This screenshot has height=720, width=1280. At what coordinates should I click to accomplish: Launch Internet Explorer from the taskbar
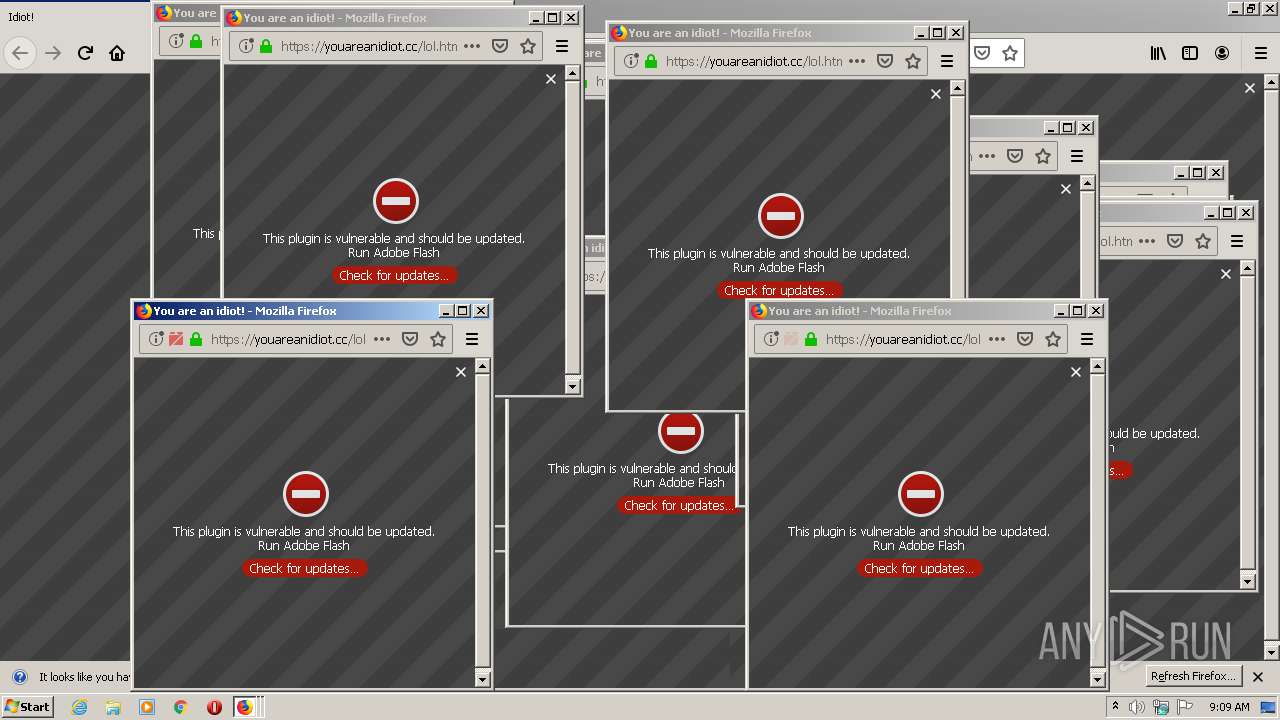tap(80, 707)
